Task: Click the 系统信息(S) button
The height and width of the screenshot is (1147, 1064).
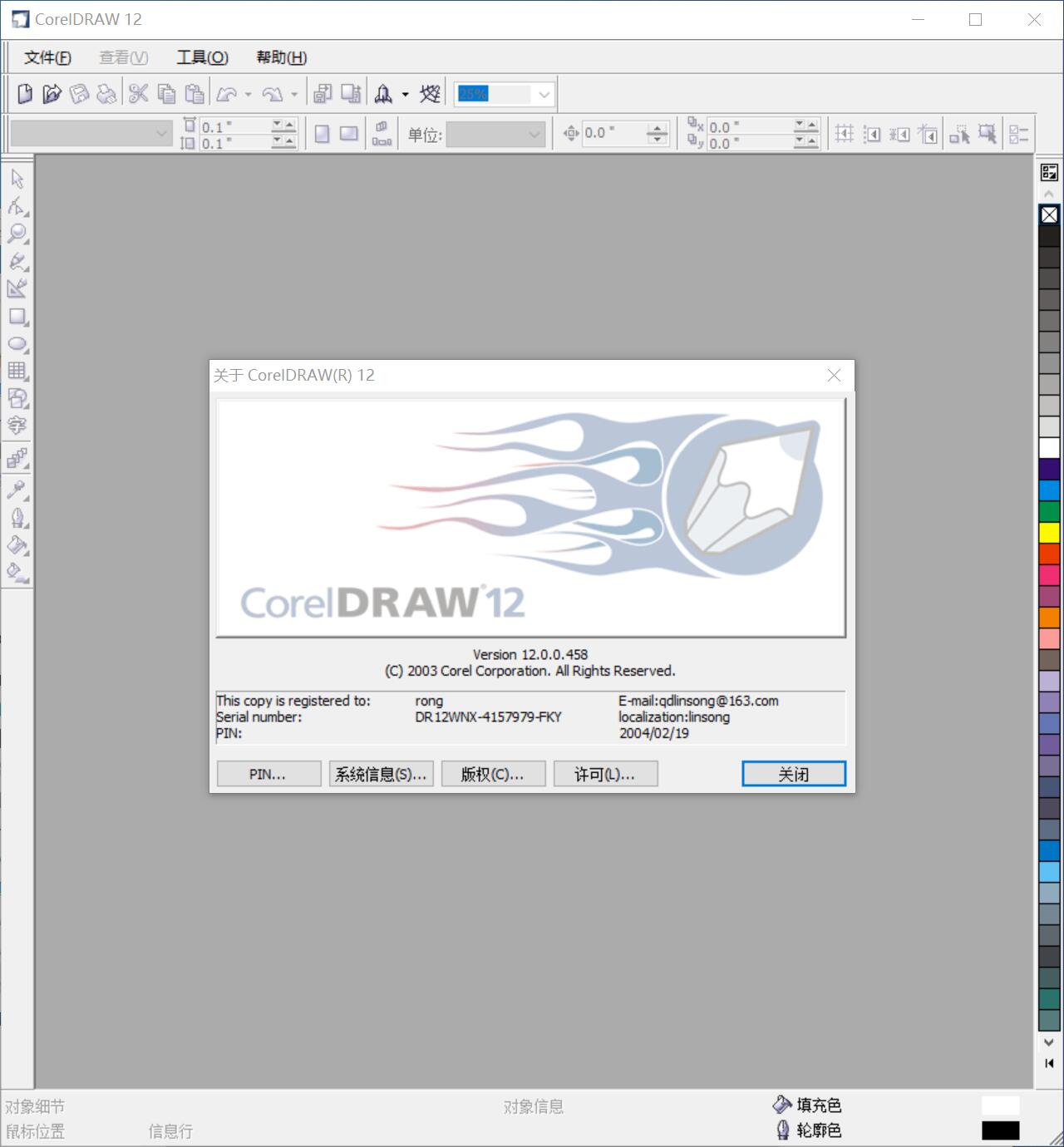Action: coord(382,773)
